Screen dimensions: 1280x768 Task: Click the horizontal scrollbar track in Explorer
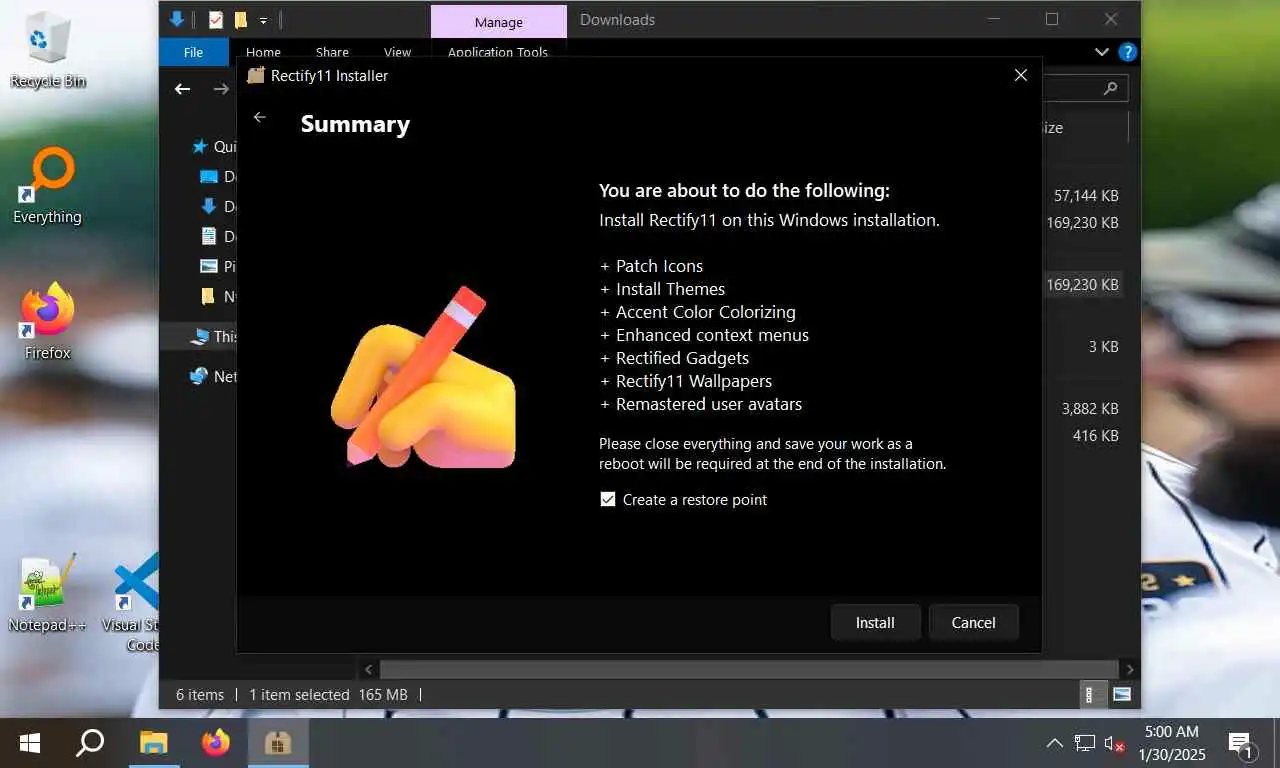[x=749, y=669]
